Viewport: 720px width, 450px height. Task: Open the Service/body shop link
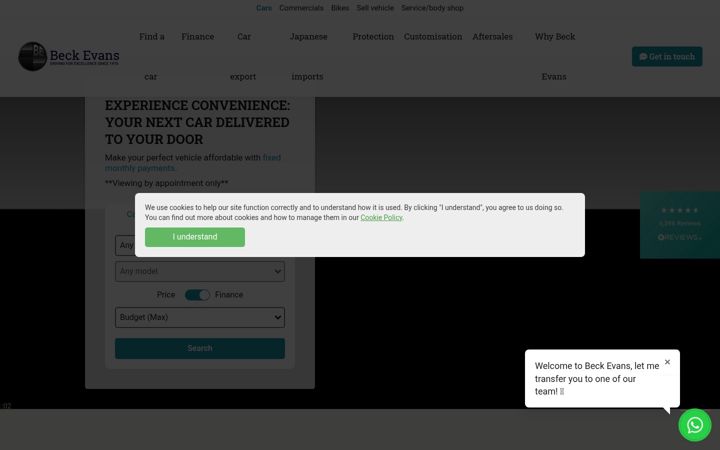click(432, 8)
